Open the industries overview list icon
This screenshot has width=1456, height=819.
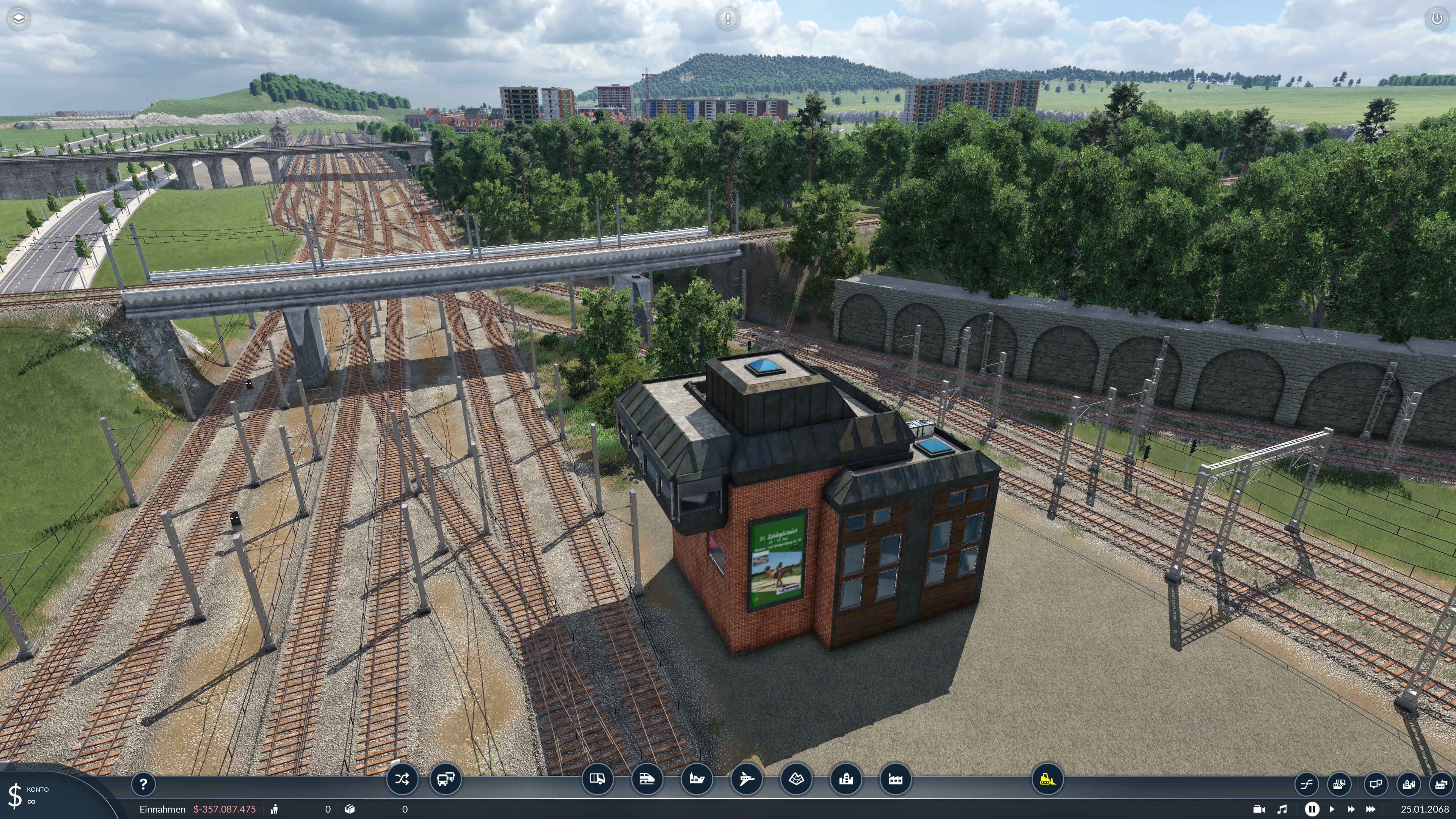[x=1441, y=784]
